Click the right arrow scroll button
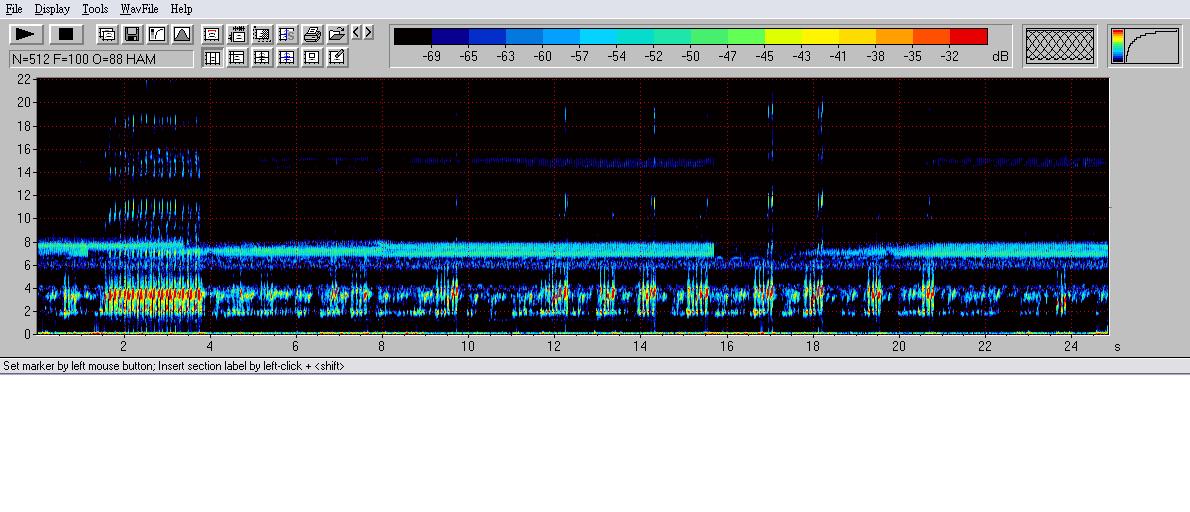Image resolution: width=1190 pixels, height=512 pixels. [369, 33]
